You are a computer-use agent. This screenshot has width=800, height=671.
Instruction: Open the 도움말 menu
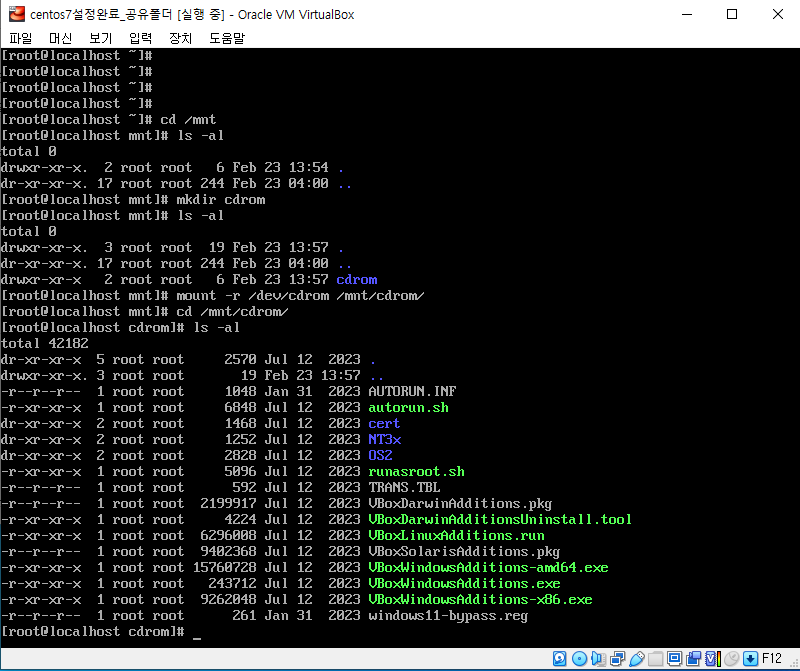pos(227,38)
